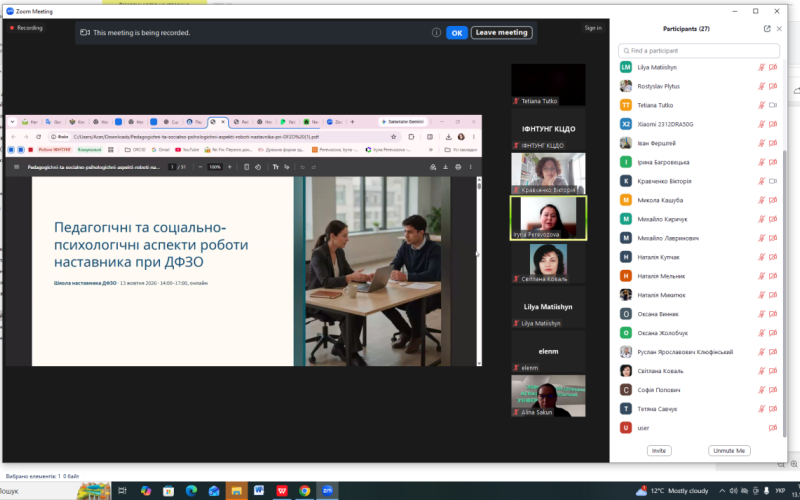Close the Participants panel
The image size is (800, 500).
(x=779, y=29)
